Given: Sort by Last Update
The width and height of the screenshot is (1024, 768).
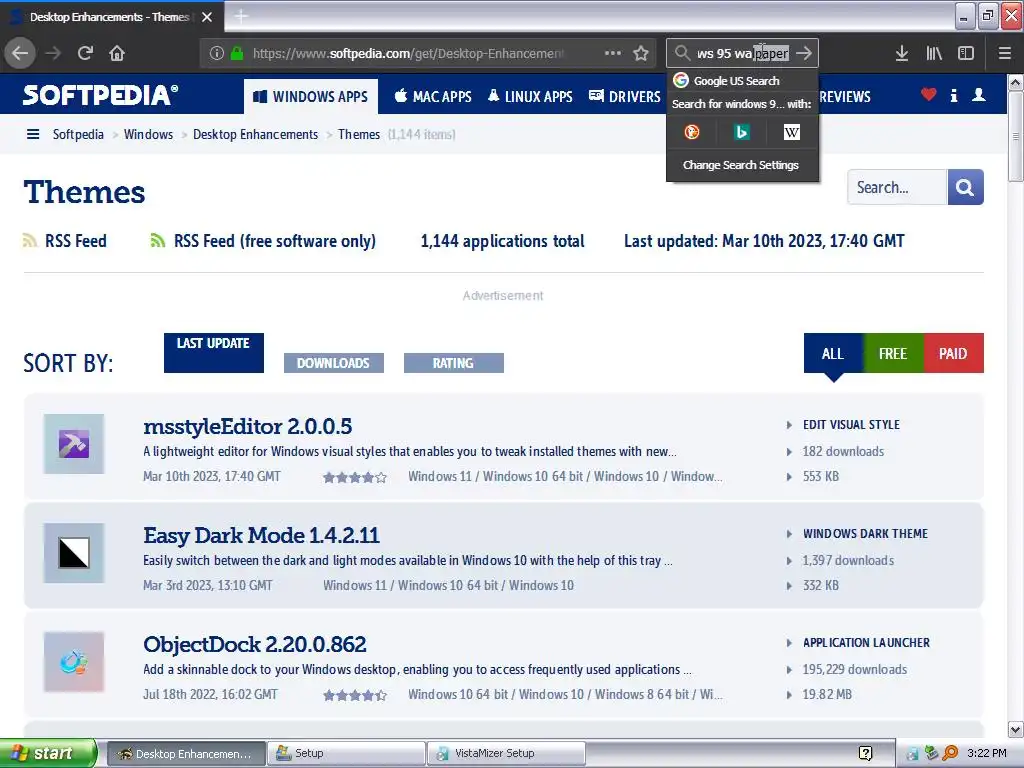Looking at the screenshot, I should (x=214, y=353).
